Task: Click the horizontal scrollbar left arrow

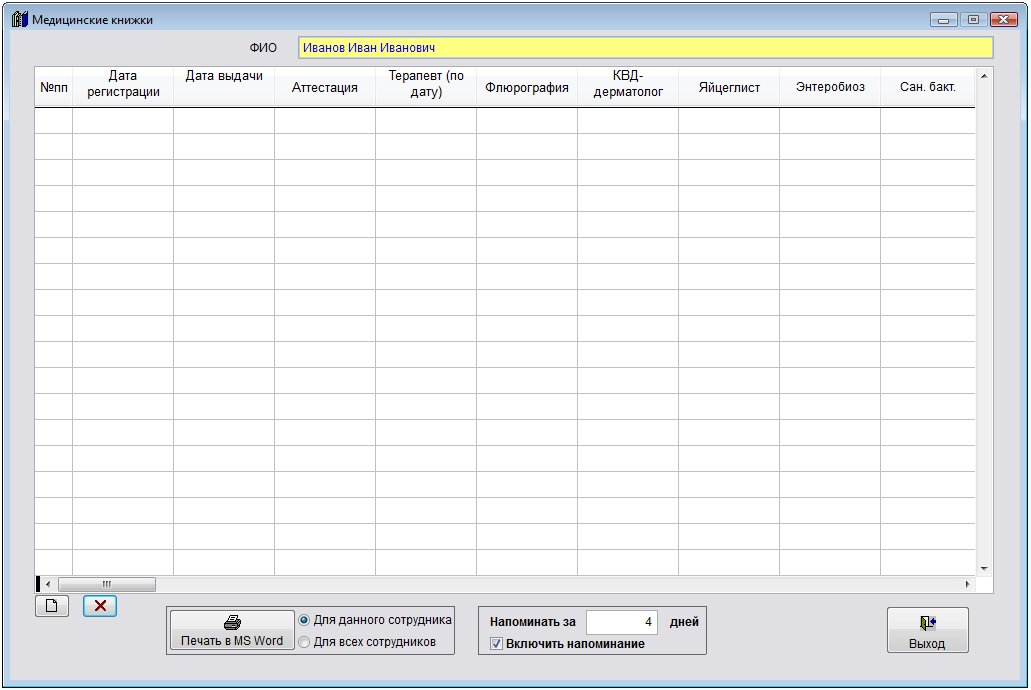Action: (48, 584)
